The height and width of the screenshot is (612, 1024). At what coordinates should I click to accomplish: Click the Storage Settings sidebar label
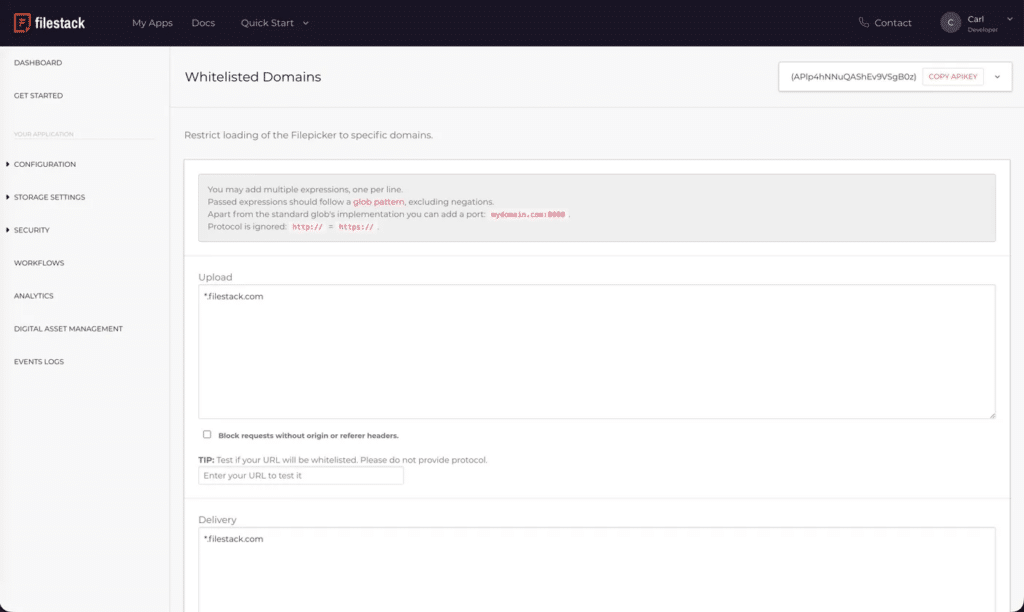point(50,197)
